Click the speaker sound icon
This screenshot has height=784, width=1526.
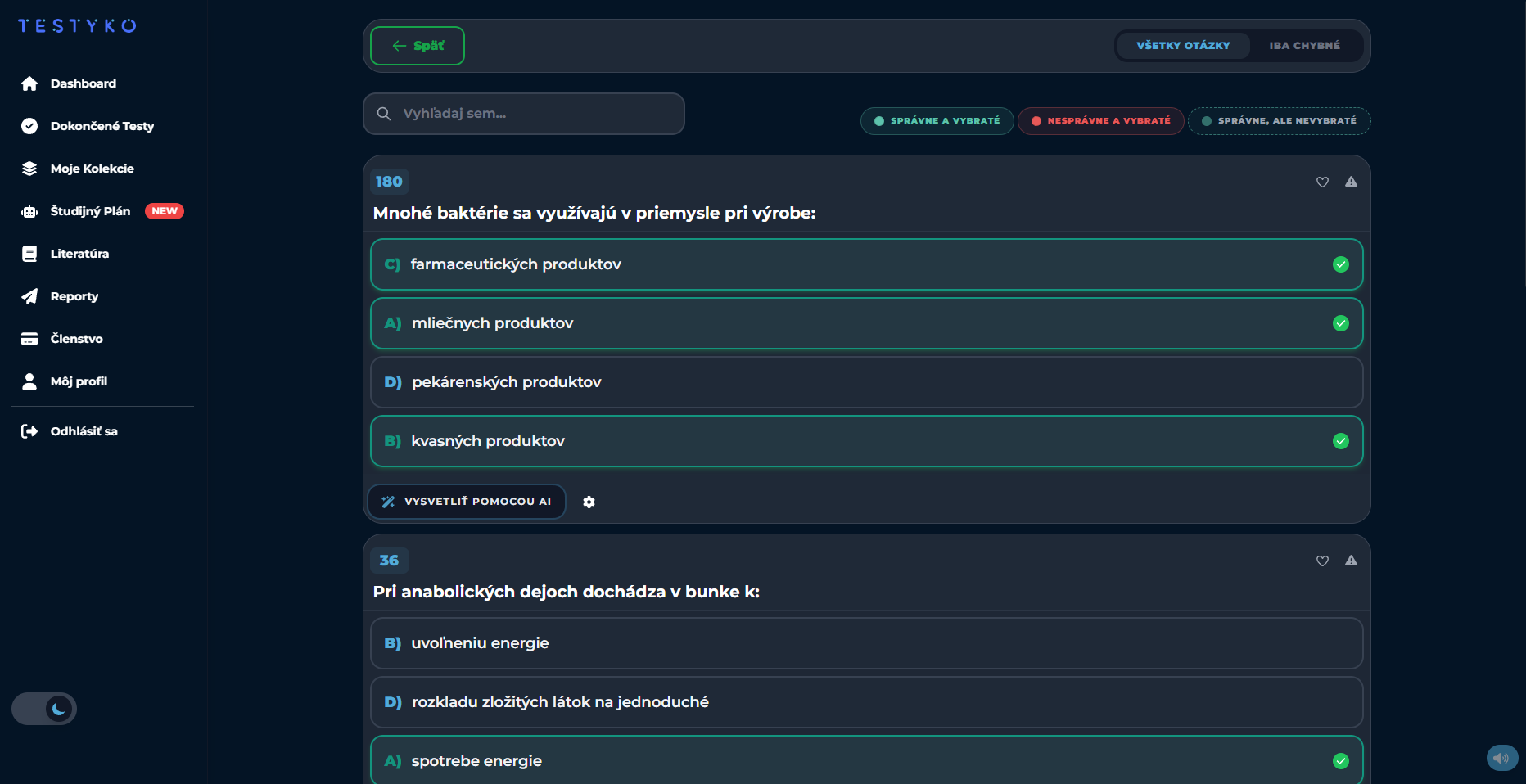click(1501, 758)
